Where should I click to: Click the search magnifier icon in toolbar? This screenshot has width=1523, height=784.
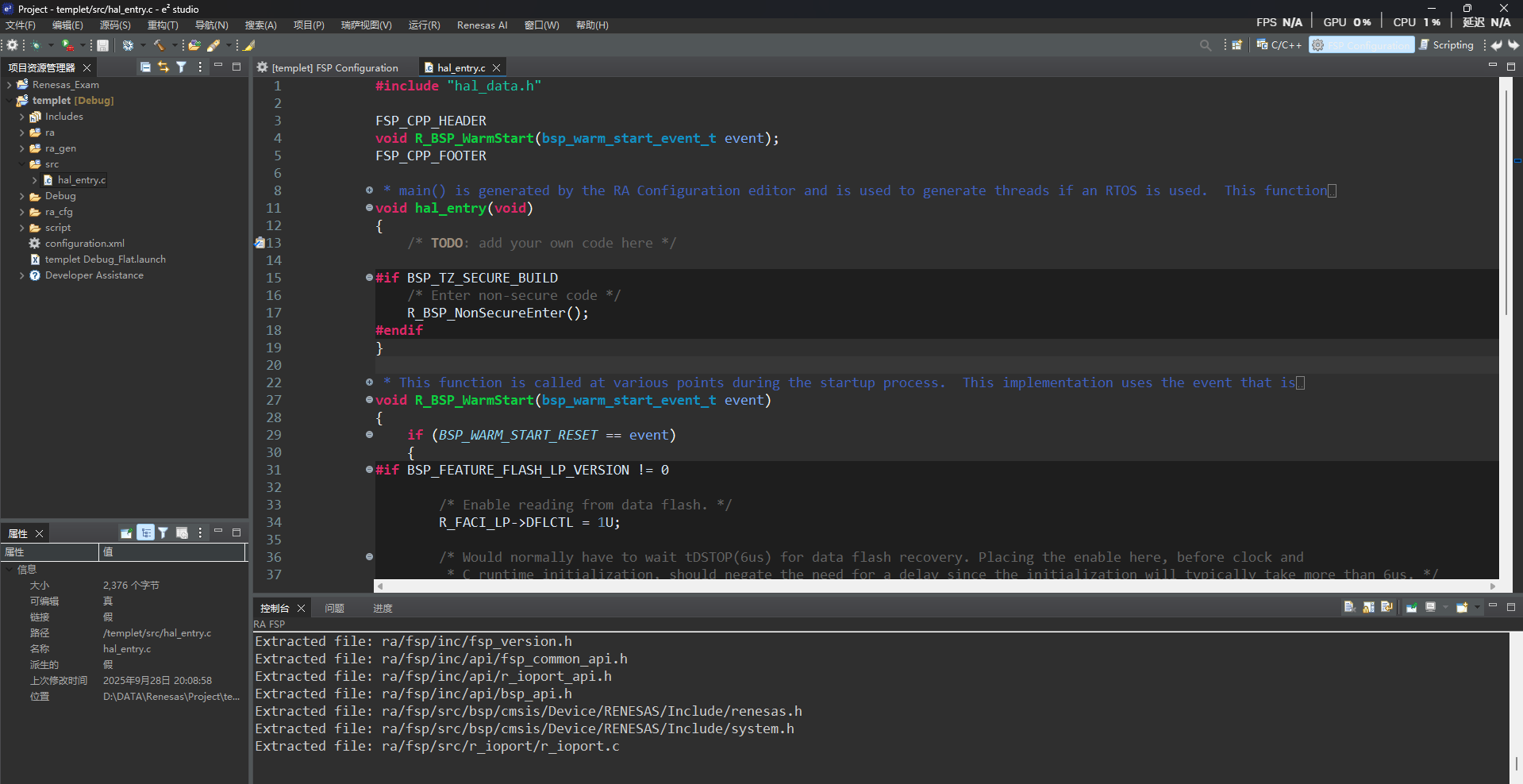point(1206,45)
